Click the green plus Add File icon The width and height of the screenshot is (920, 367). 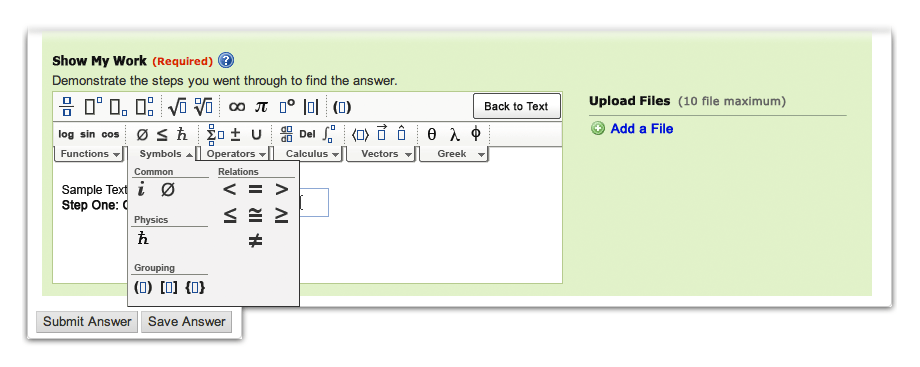[x=598, y=129]
